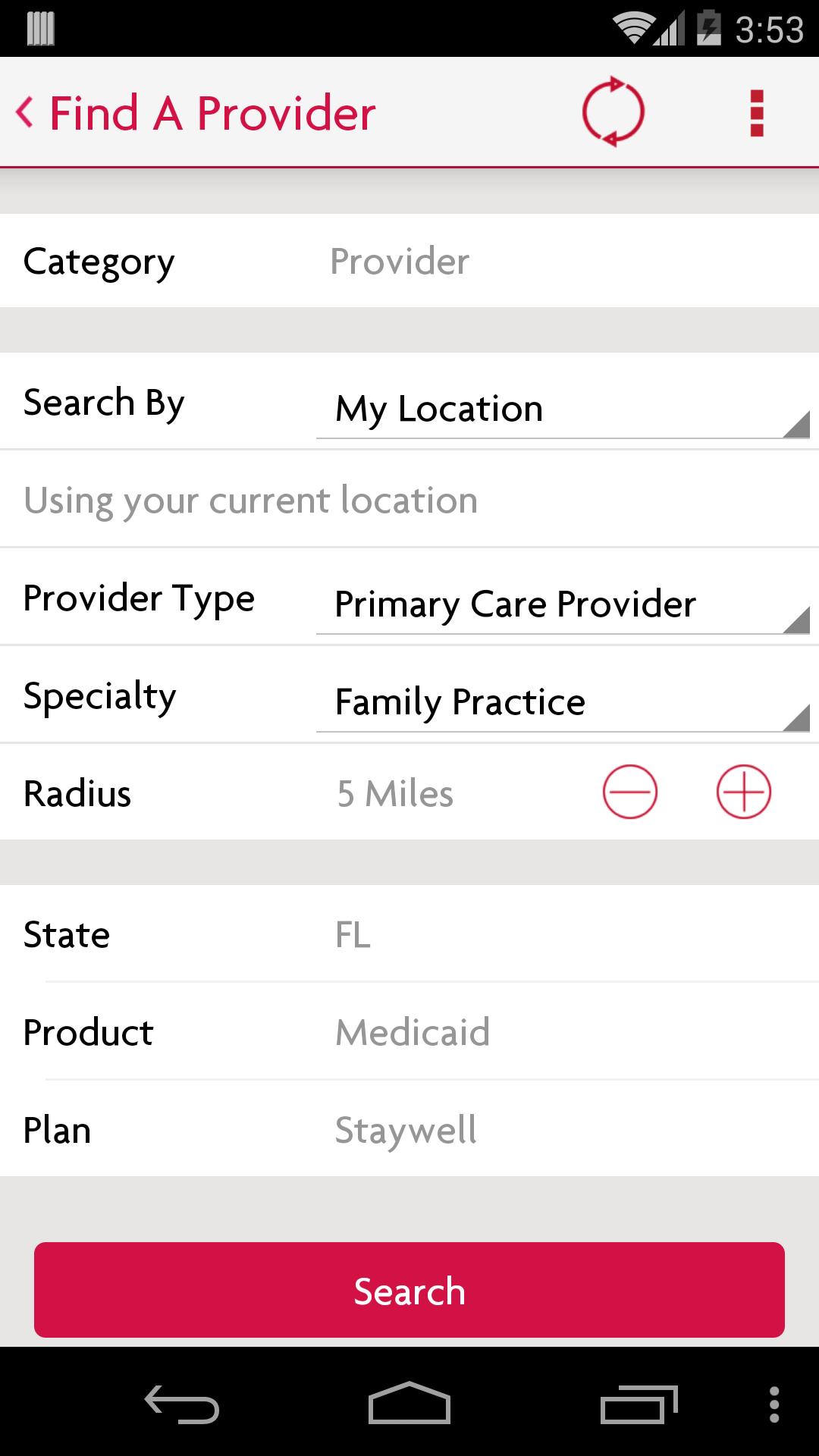819x1456 pixels.
Task: Open the Specialty dropdown showing Family Practice
Action: click(x=562, y=702)
